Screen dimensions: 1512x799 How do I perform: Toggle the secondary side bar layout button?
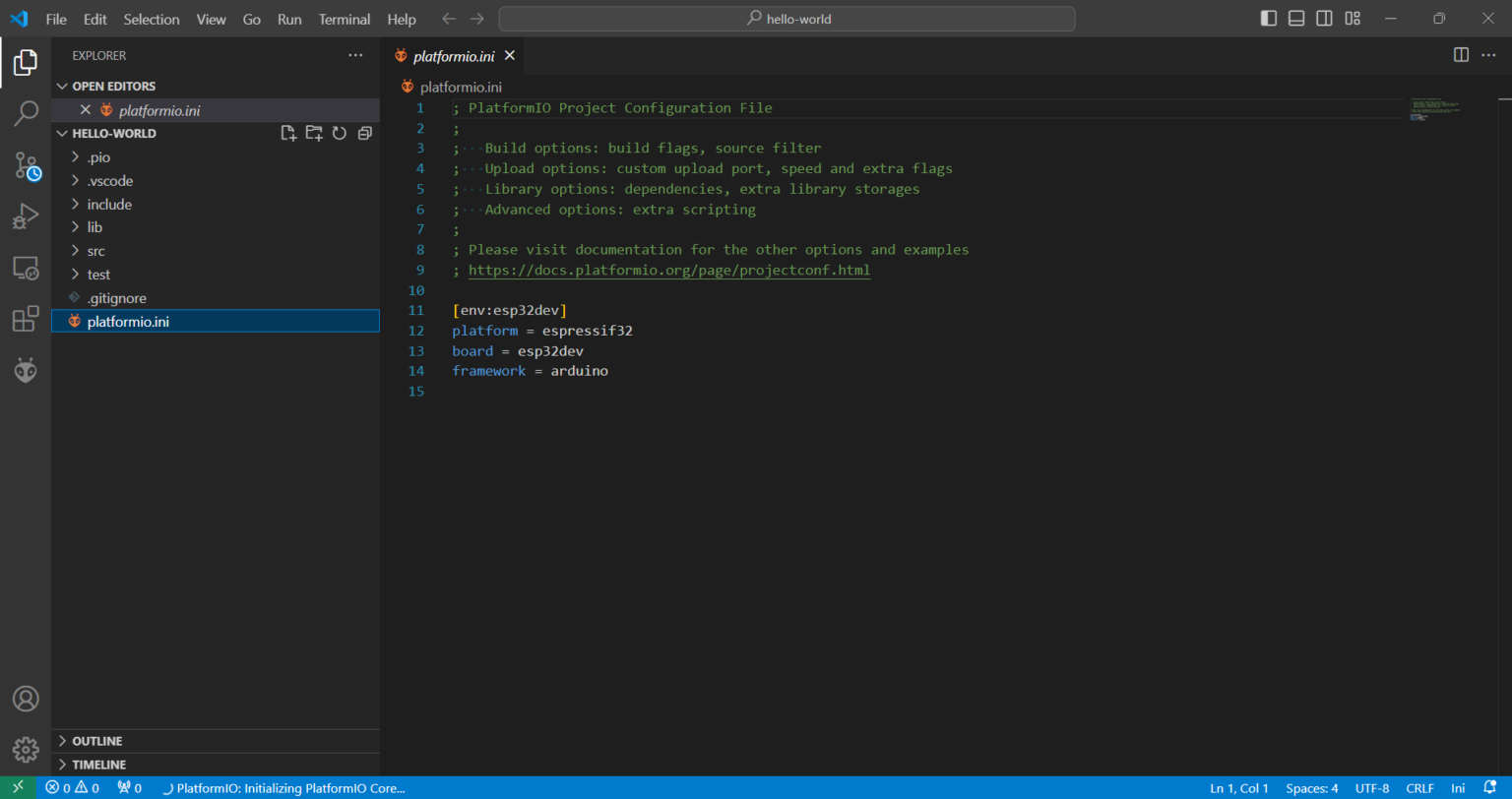point(1324,19)
